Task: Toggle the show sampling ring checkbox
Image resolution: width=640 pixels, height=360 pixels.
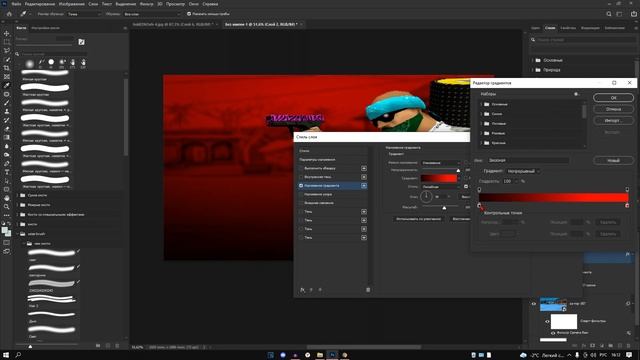Action: pyautogui.click(x=189, y=14)
